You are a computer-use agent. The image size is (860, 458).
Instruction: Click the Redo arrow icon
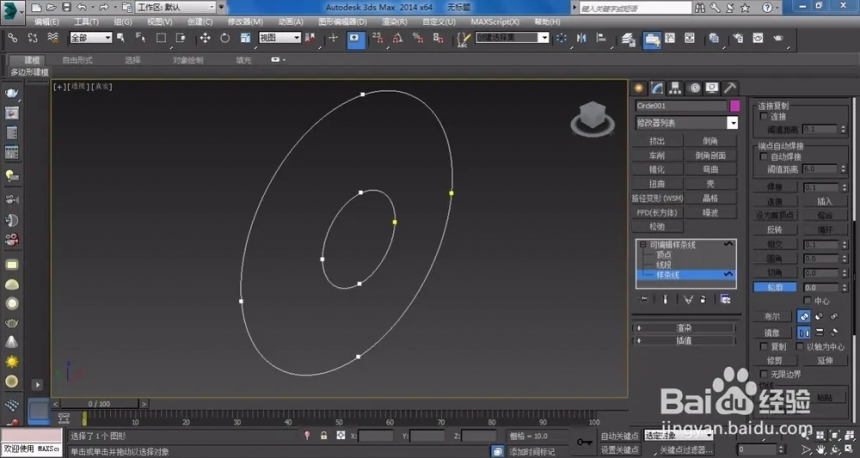[x=103, y=7]
